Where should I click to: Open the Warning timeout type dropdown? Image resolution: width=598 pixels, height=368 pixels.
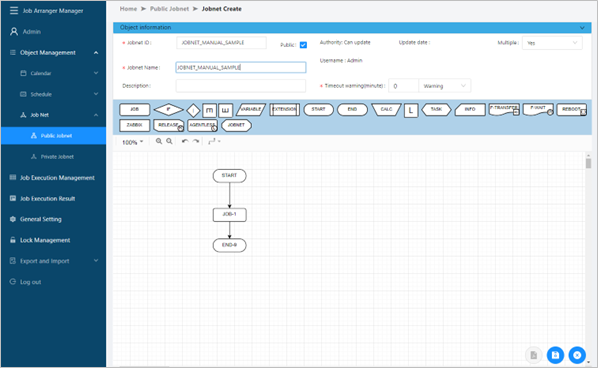pyautogui.click(x=445, y=86)
